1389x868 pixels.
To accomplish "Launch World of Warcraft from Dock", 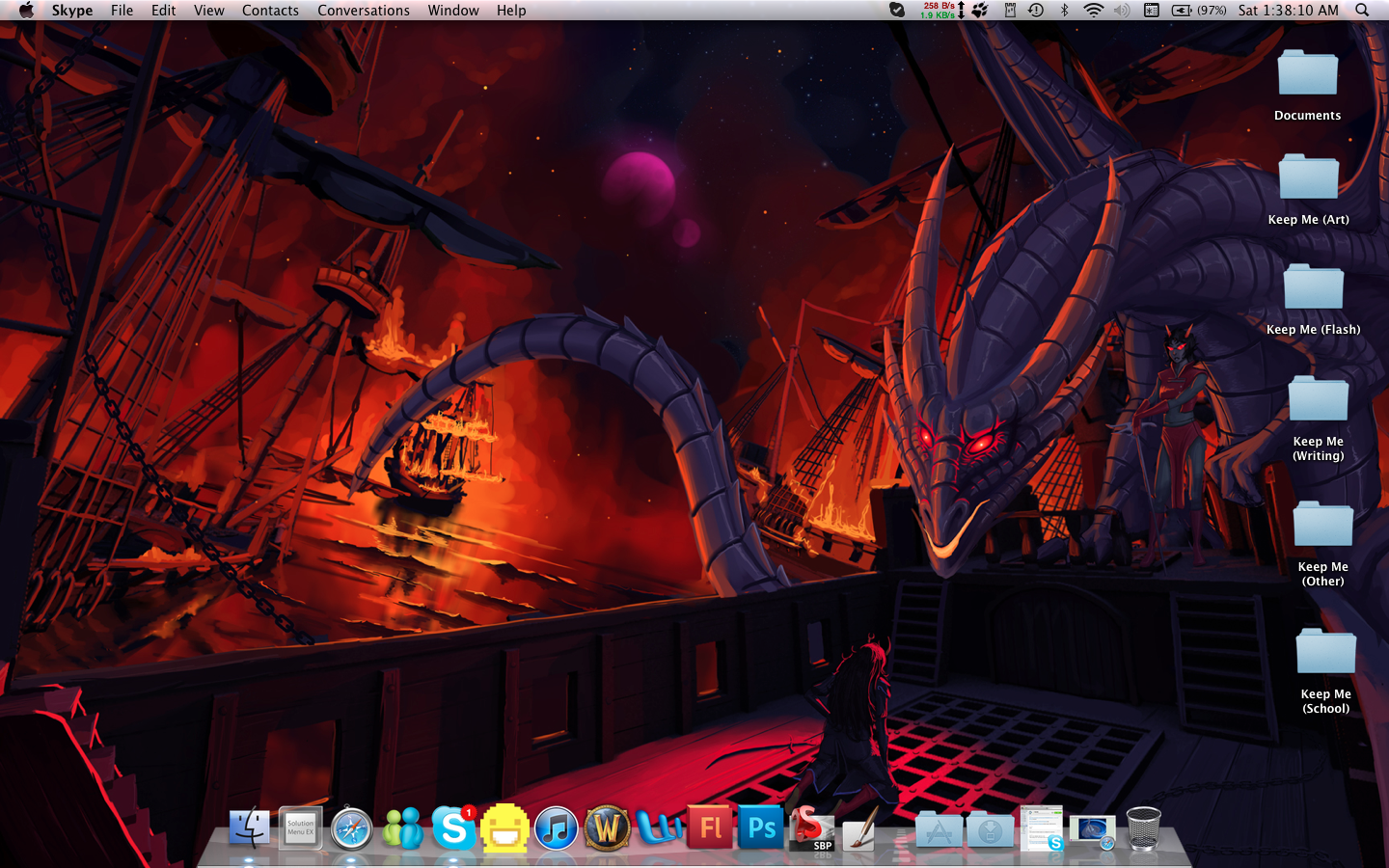I will coord(607,828).
